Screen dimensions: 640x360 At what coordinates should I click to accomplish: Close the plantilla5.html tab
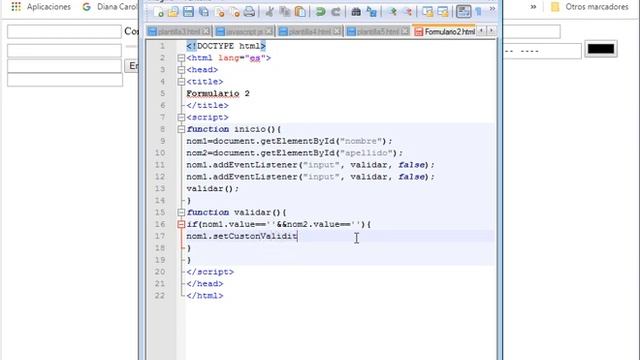[405, 31]
